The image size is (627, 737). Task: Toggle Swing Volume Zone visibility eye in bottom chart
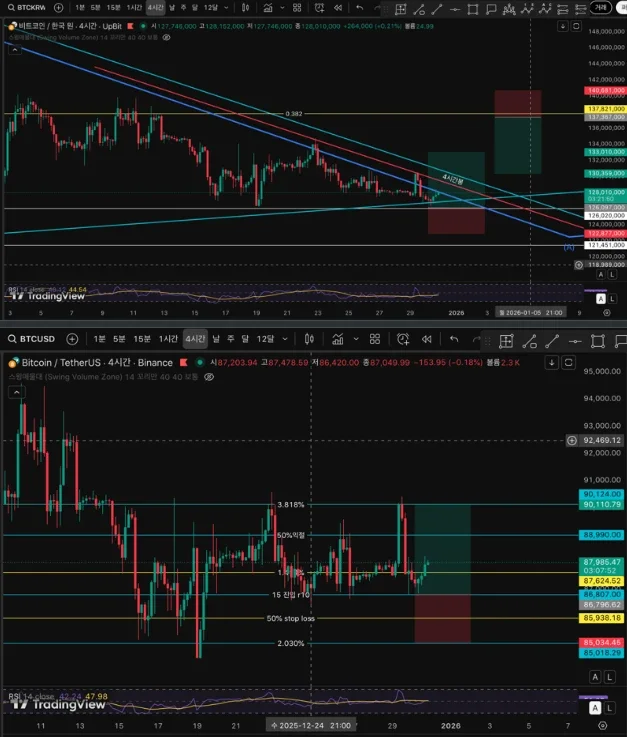coord(209,377)
